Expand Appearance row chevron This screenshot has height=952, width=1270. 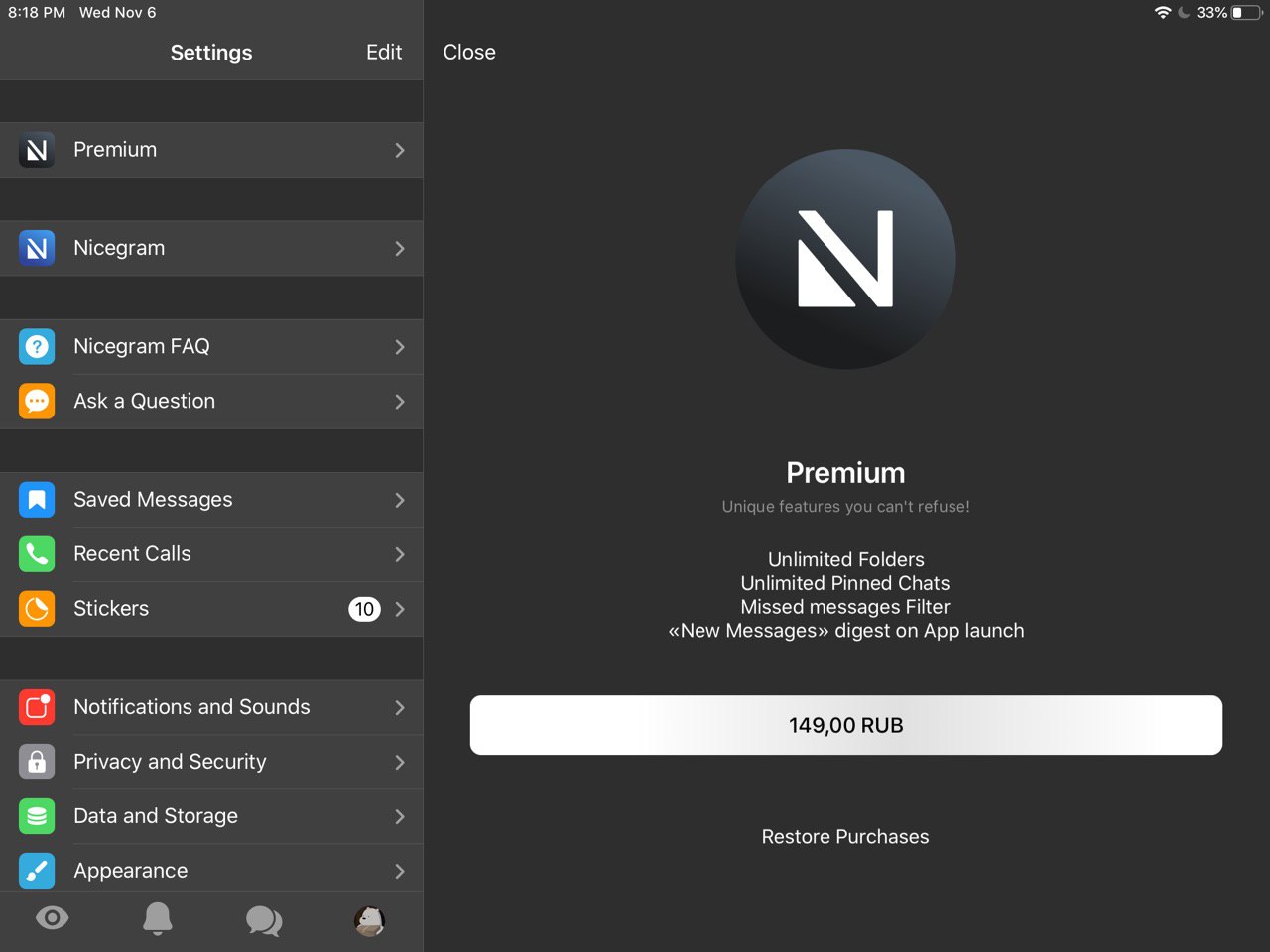[400, 870]
